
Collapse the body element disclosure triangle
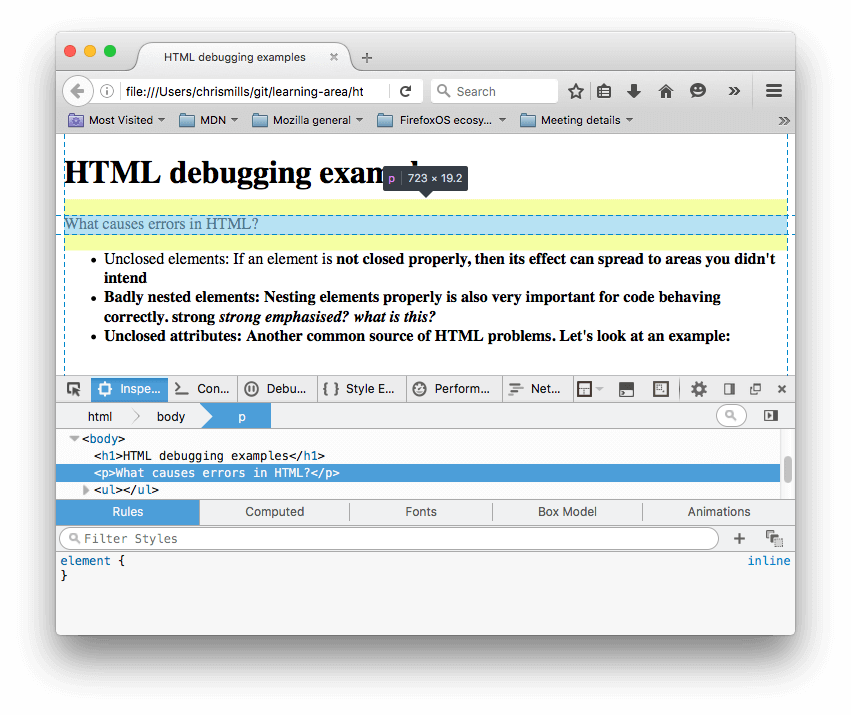(74, 438)
